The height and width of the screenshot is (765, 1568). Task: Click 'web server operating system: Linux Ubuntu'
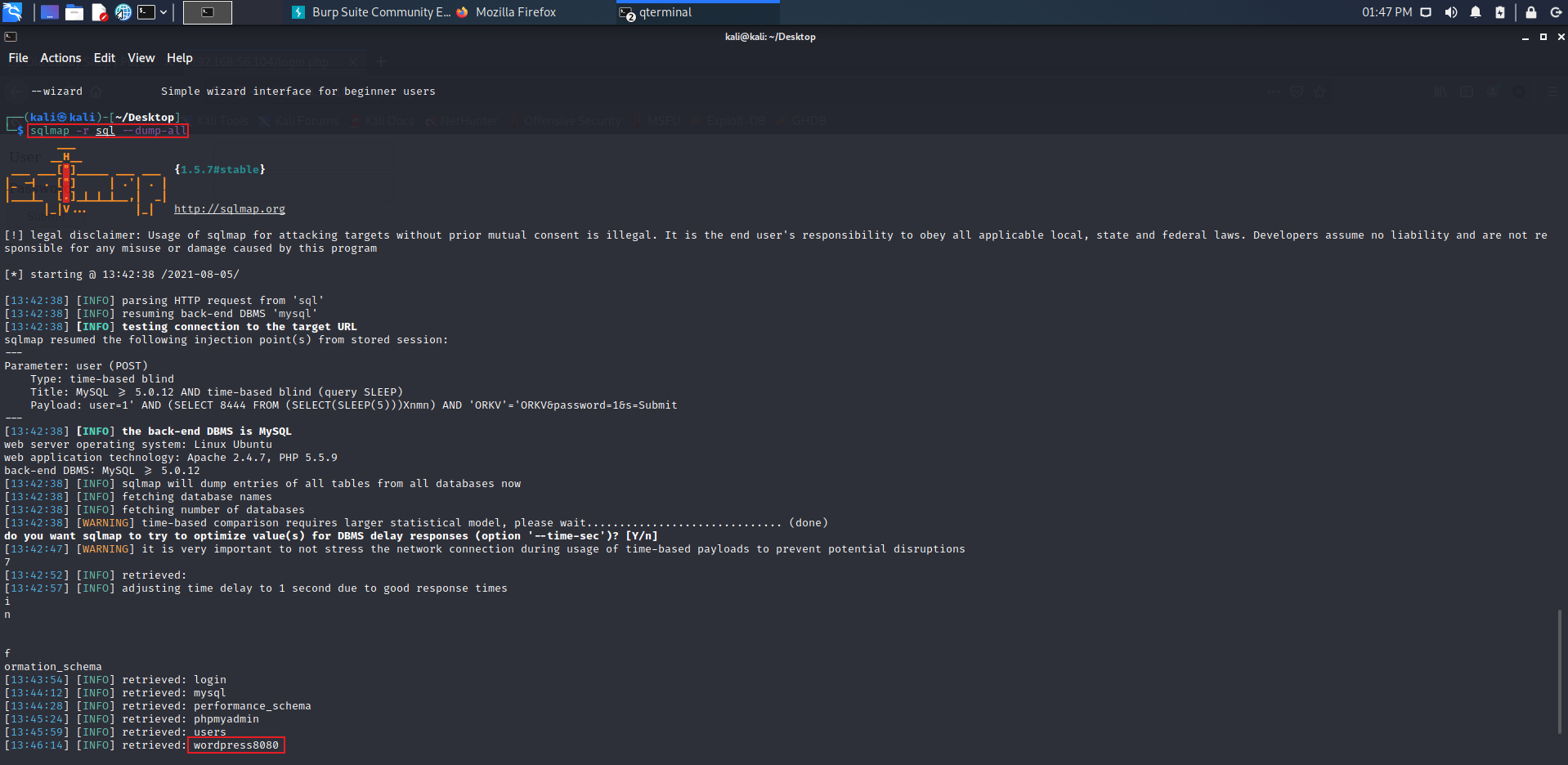[x=138, y=445]
